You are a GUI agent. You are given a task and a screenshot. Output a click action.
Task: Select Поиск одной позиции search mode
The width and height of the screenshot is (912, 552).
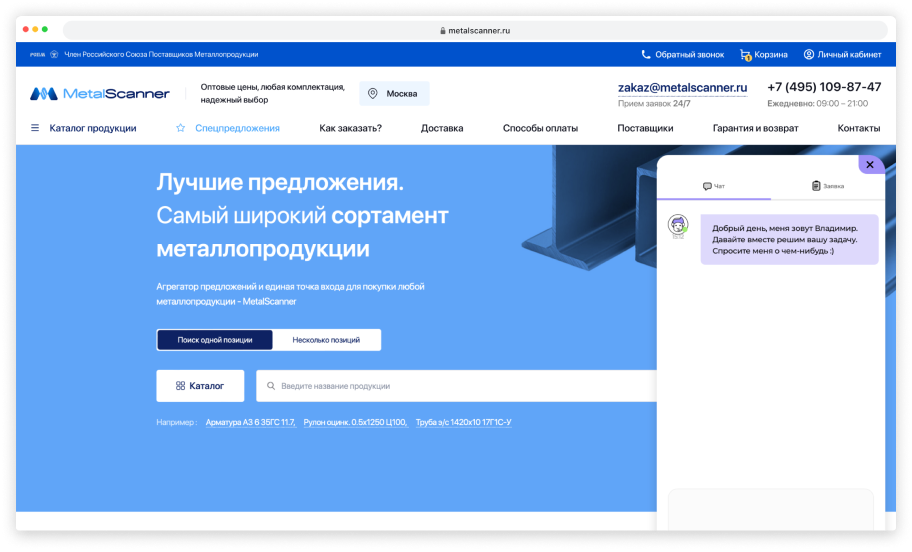tap(215, 340)
